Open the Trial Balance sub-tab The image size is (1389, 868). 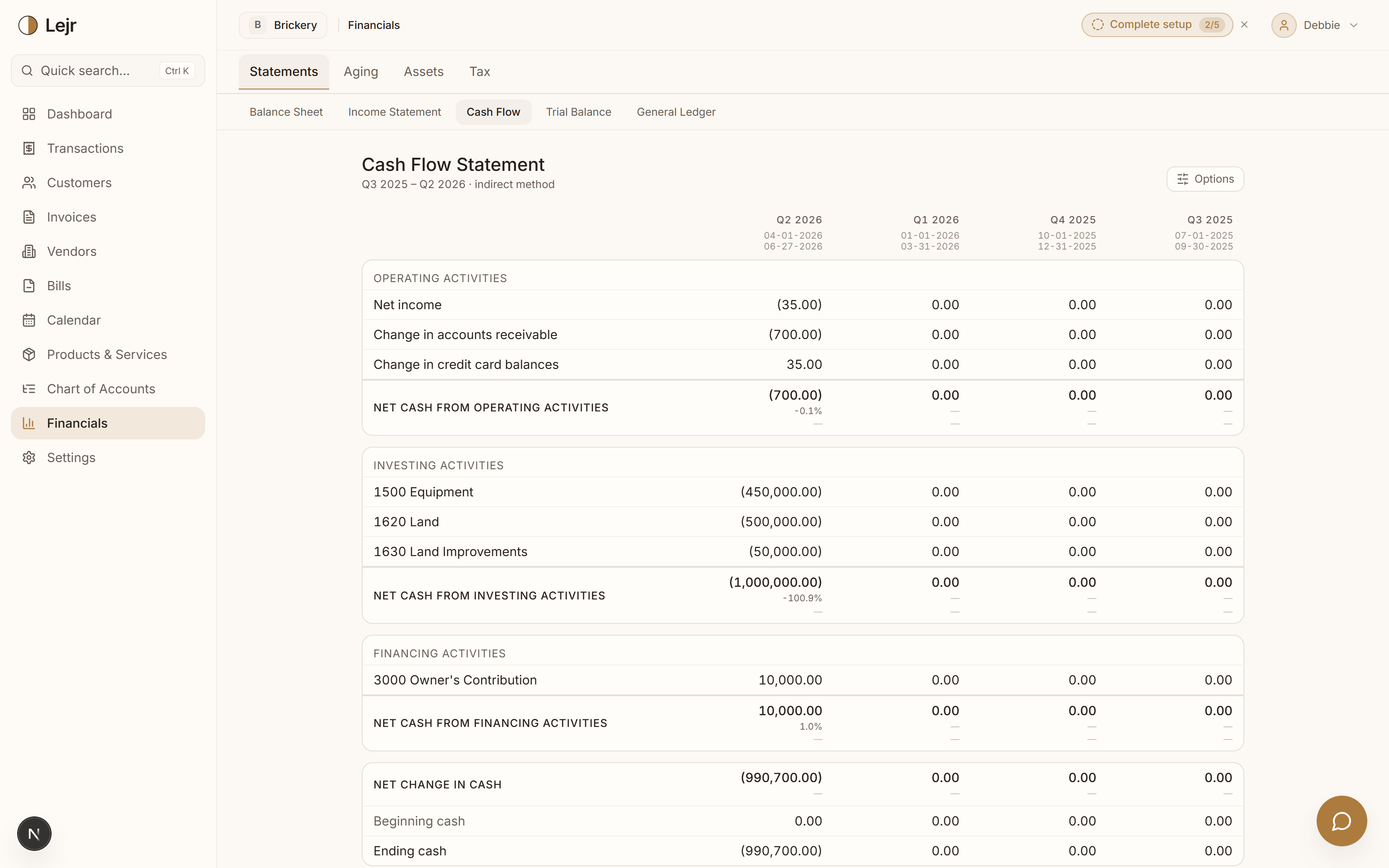pyautogui.click(x=578, y=112)
